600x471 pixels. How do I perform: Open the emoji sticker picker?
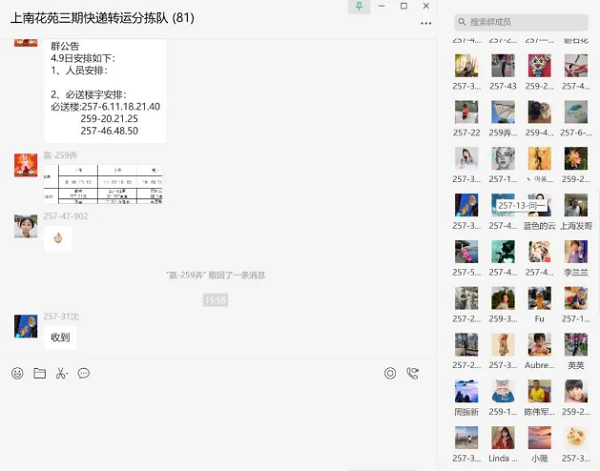(17, 373)
